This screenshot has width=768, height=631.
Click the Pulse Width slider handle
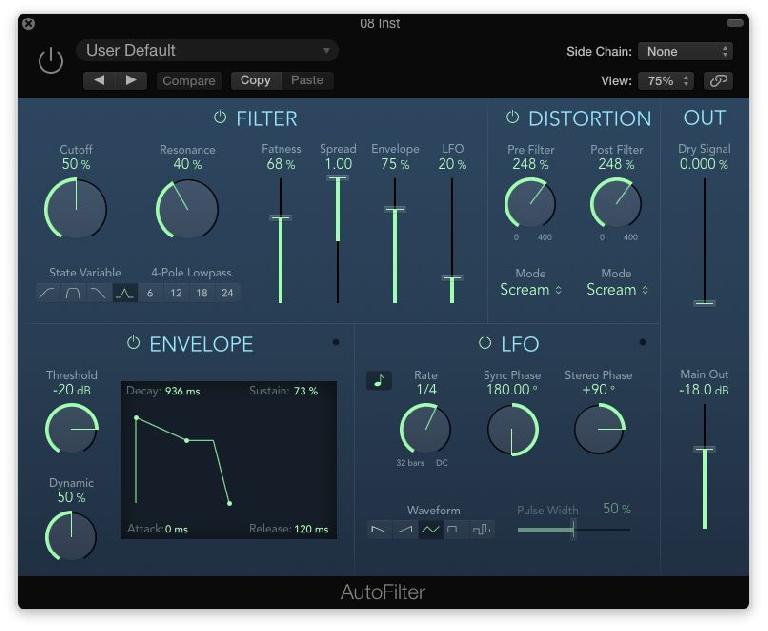pos(573,530)
